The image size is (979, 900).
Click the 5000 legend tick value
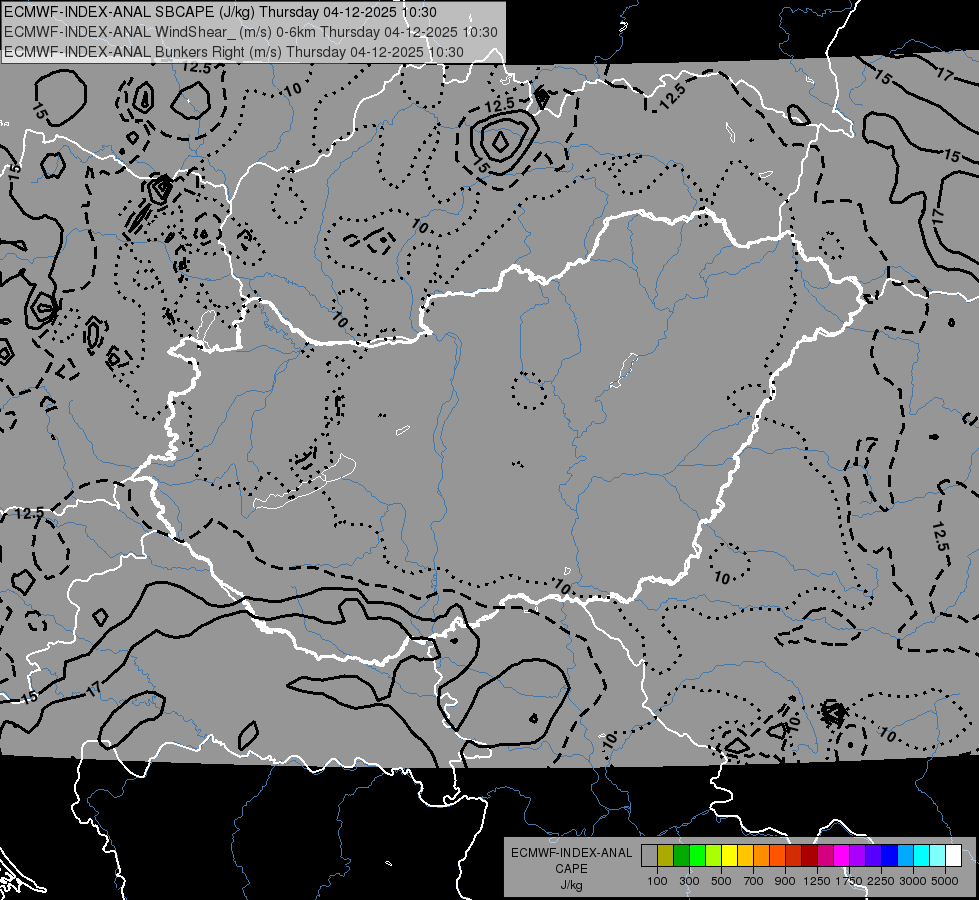tap(945, 881)
